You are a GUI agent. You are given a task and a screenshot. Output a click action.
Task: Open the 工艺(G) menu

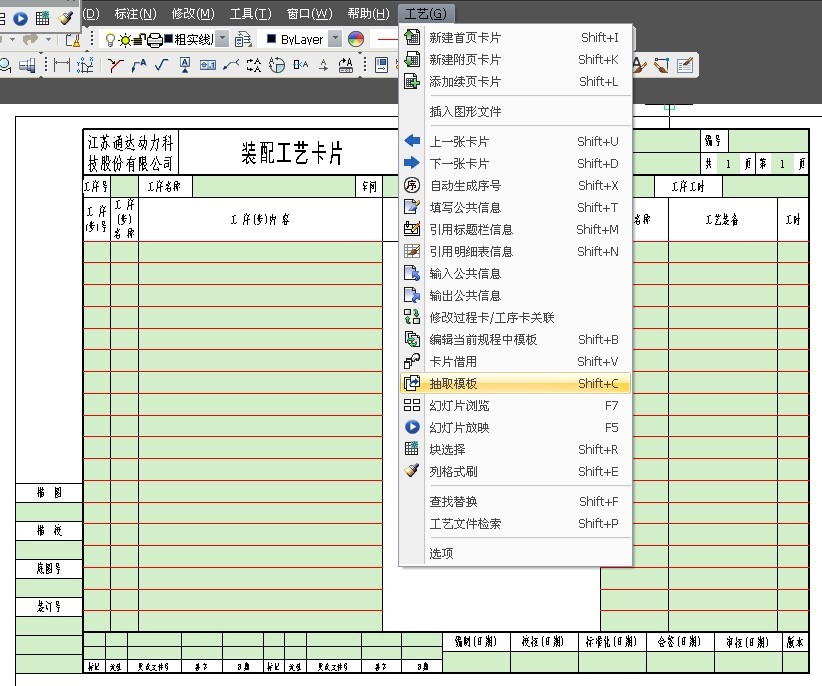(x=425, y=13)
